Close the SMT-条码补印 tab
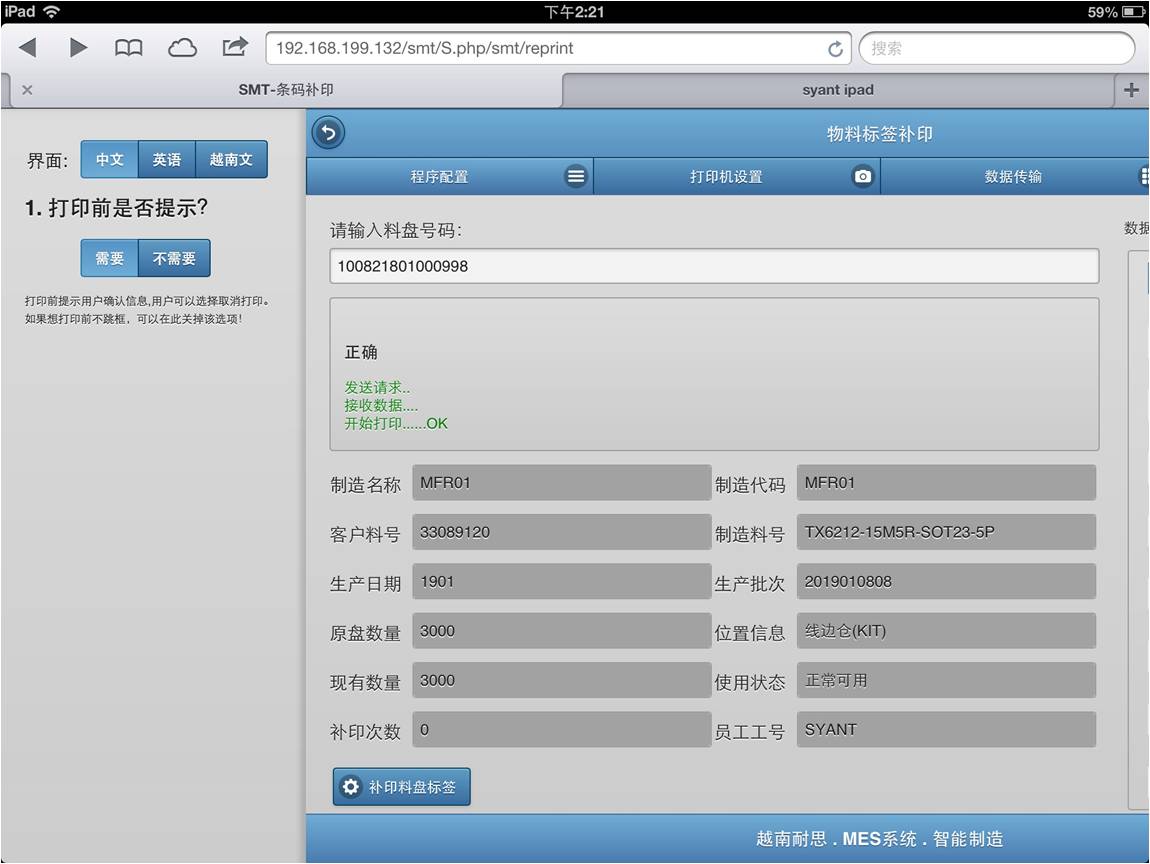Viewport: 1150px width, 864px height. (x=27, y=90)
